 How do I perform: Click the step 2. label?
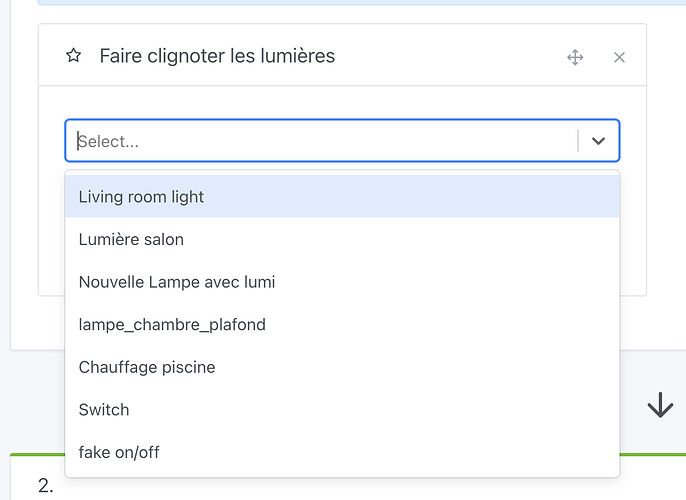[x=45, y=487]
